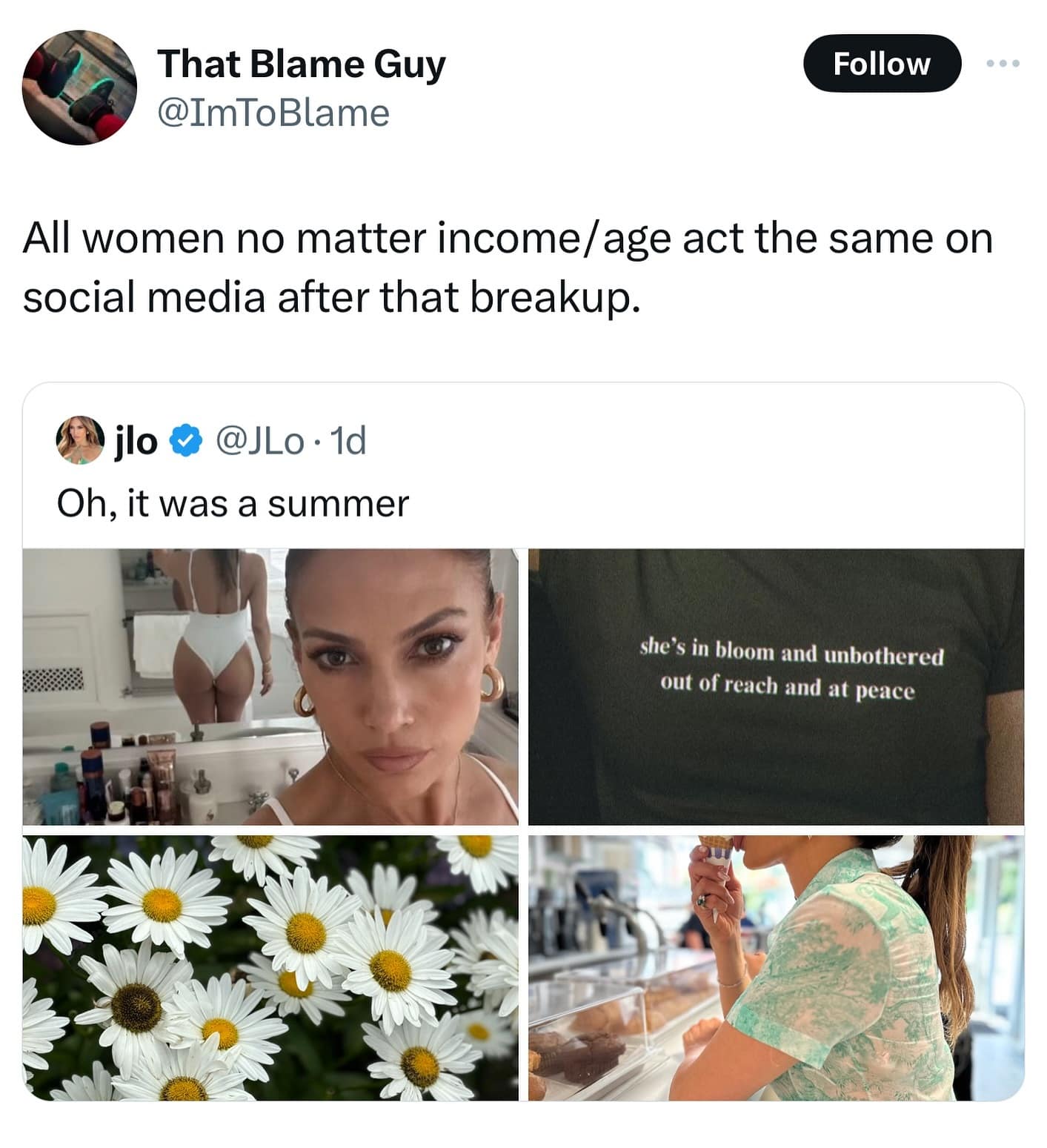Open That Blame Guy's profile picture
Viewport: 1047px width, 1148px height.
(x=79, y=87)
